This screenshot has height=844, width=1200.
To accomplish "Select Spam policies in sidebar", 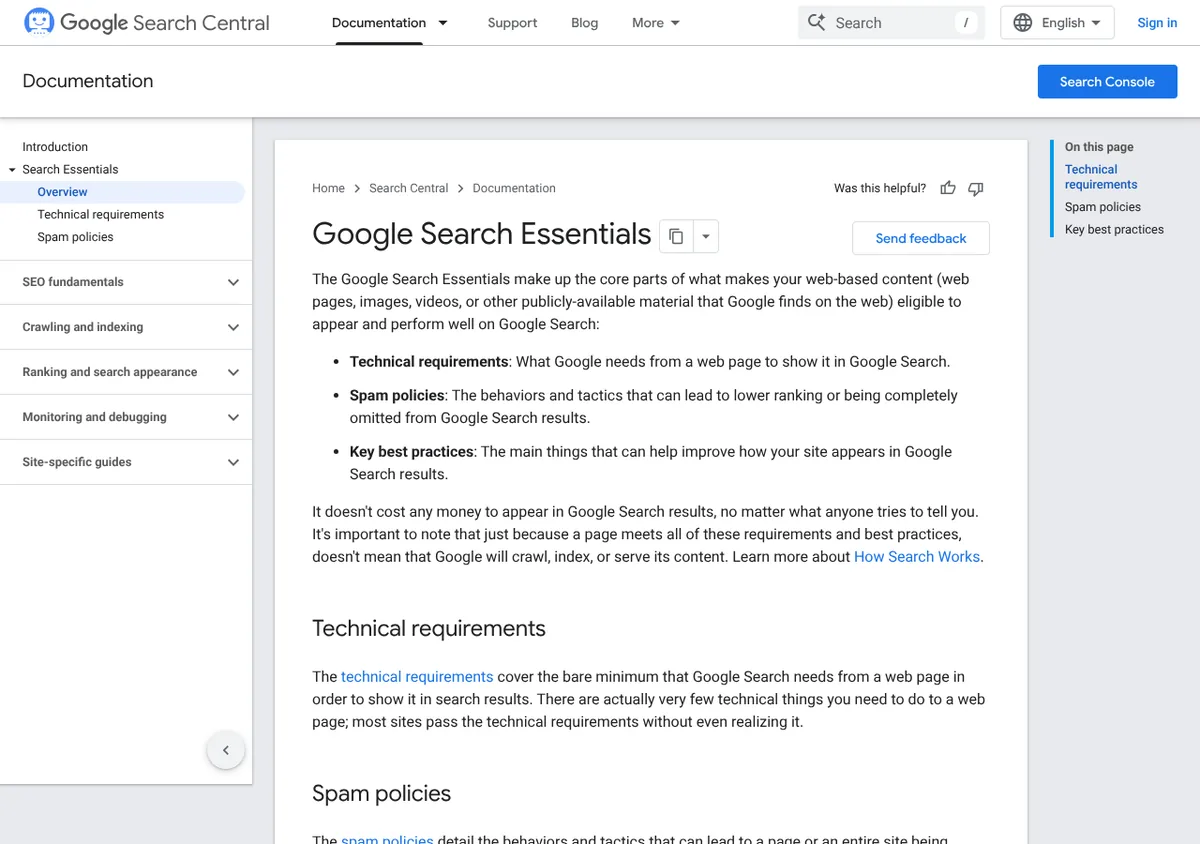I will tap(75, 237).
